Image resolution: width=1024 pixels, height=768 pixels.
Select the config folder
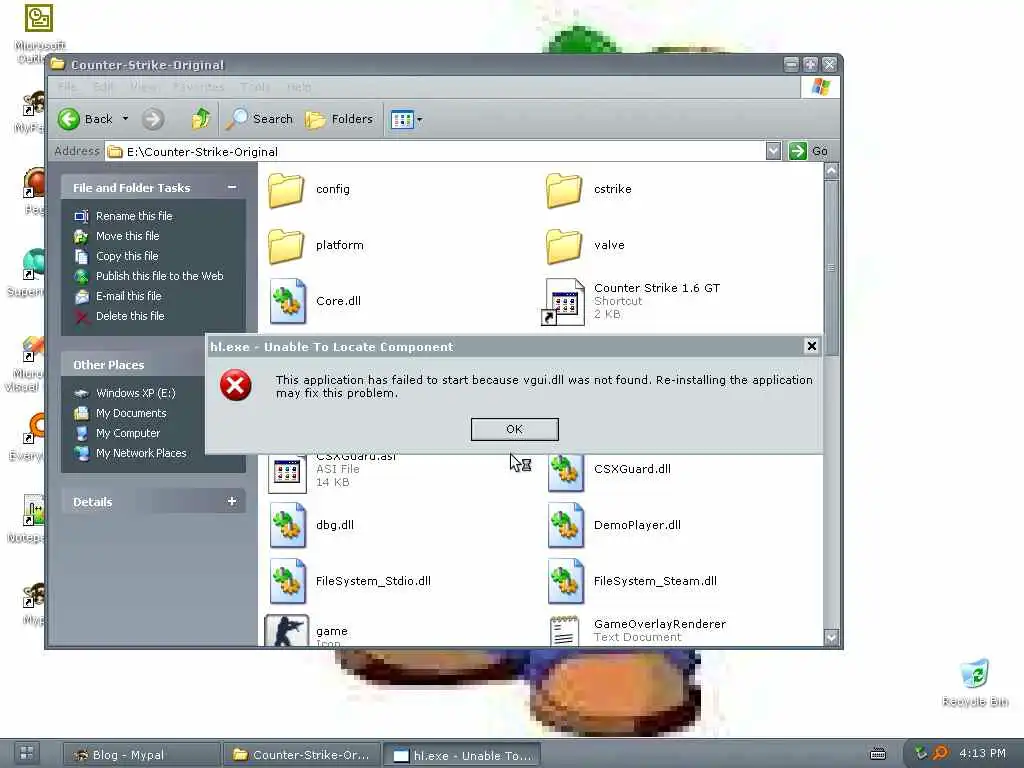point(310,189)
